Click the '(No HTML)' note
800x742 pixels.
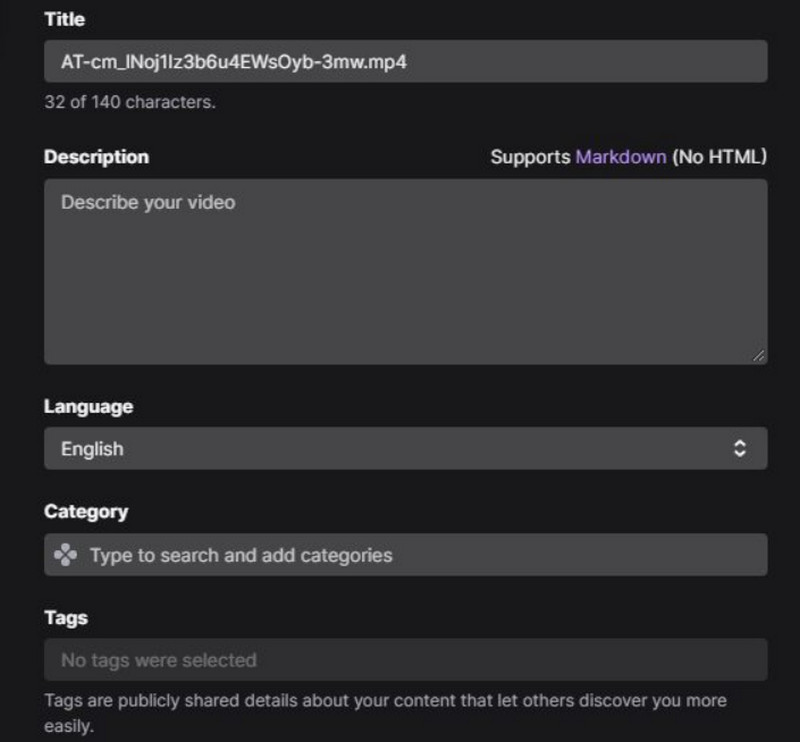pos(719,157)
